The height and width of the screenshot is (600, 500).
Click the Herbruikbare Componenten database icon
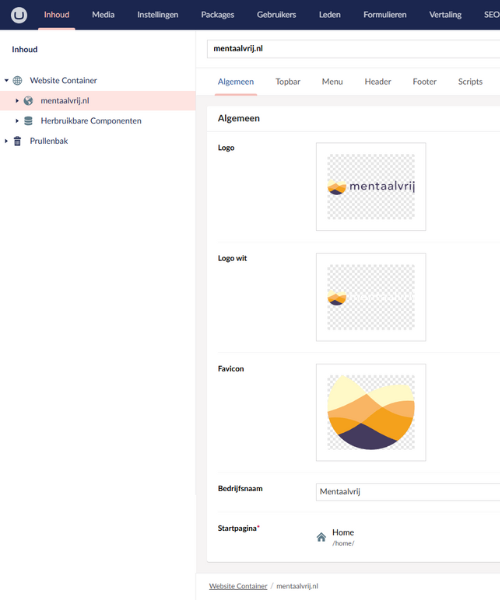28,121
